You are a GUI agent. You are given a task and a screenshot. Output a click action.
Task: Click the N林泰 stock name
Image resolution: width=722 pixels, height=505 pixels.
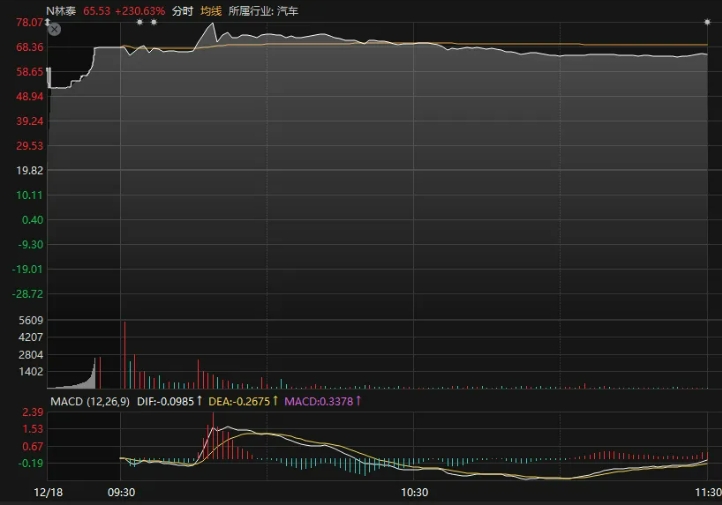pos(61,11)
